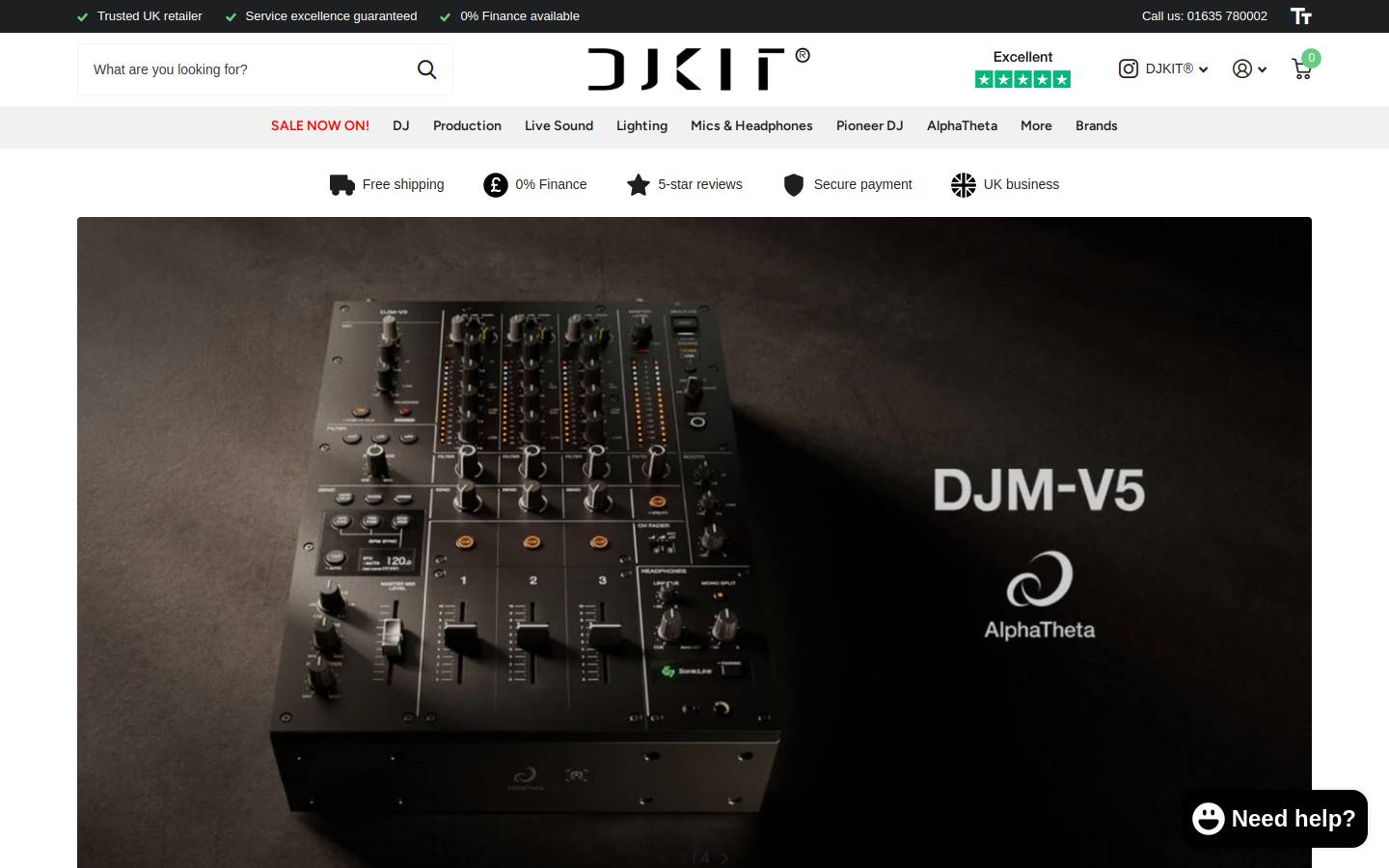The height and width of the screenshot is (868, 1389).
Task: Click the DJM-V5 banner title
Action: [1039, 490]
